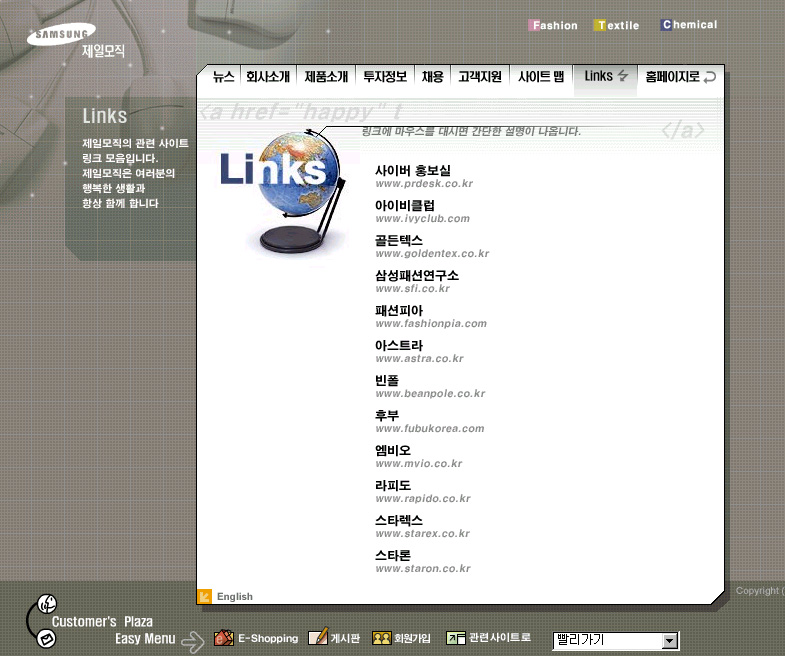
Task: Open the Textile section link
Action: click(x=616, y=25)
